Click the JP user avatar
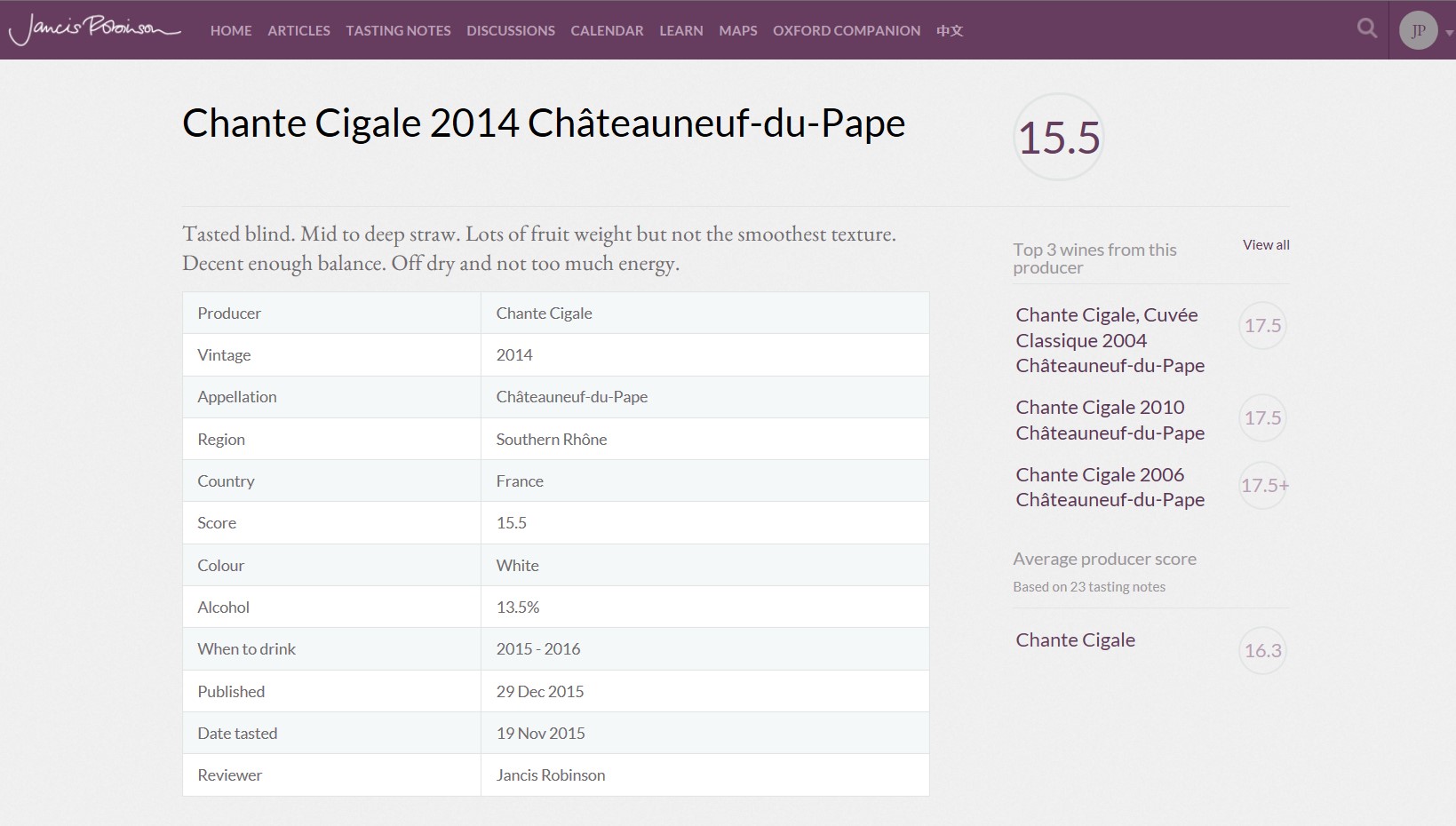Image resolution: width=1456 pixels, height=826 pixels. 1418,30
